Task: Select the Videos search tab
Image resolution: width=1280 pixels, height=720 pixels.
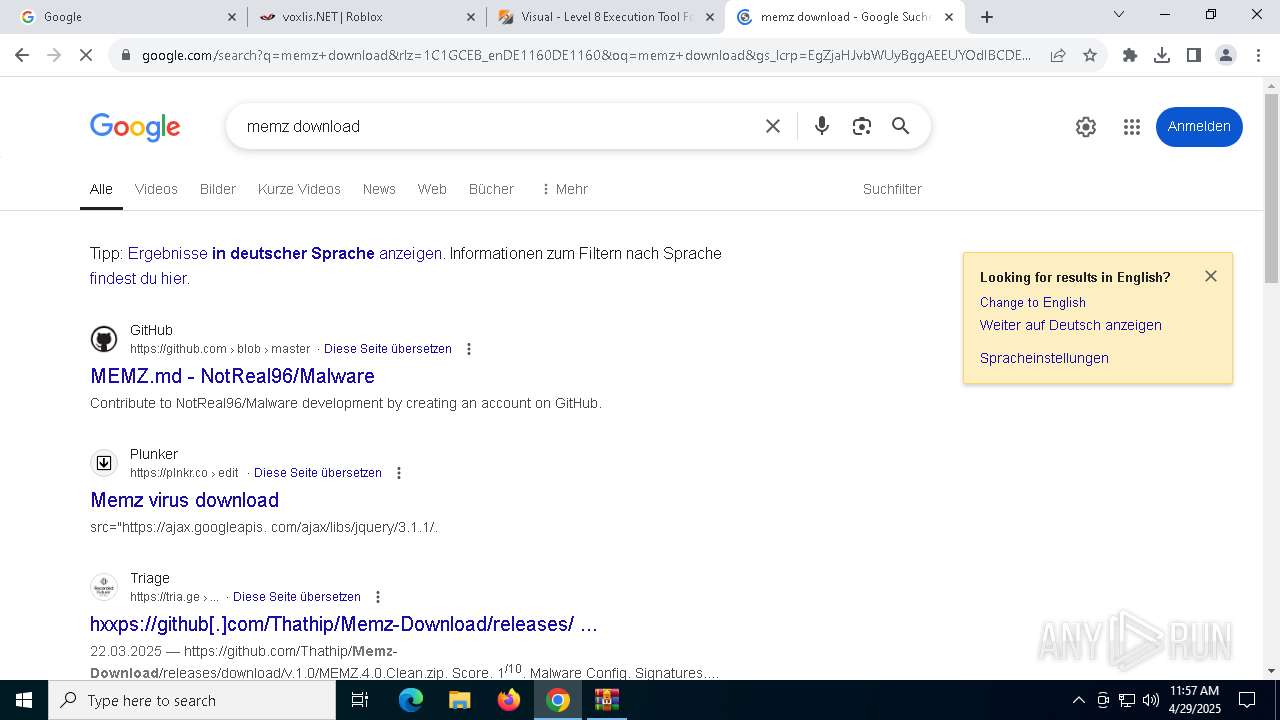Action: click(156, 189)
